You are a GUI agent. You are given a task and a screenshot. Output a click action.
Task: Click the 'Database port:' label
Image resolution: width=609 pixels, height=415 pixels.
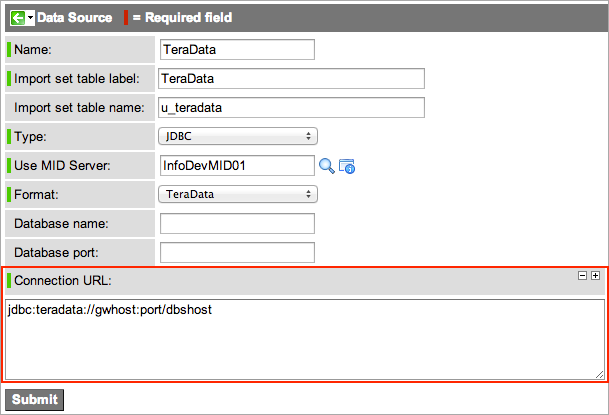[x=56, y=253]
